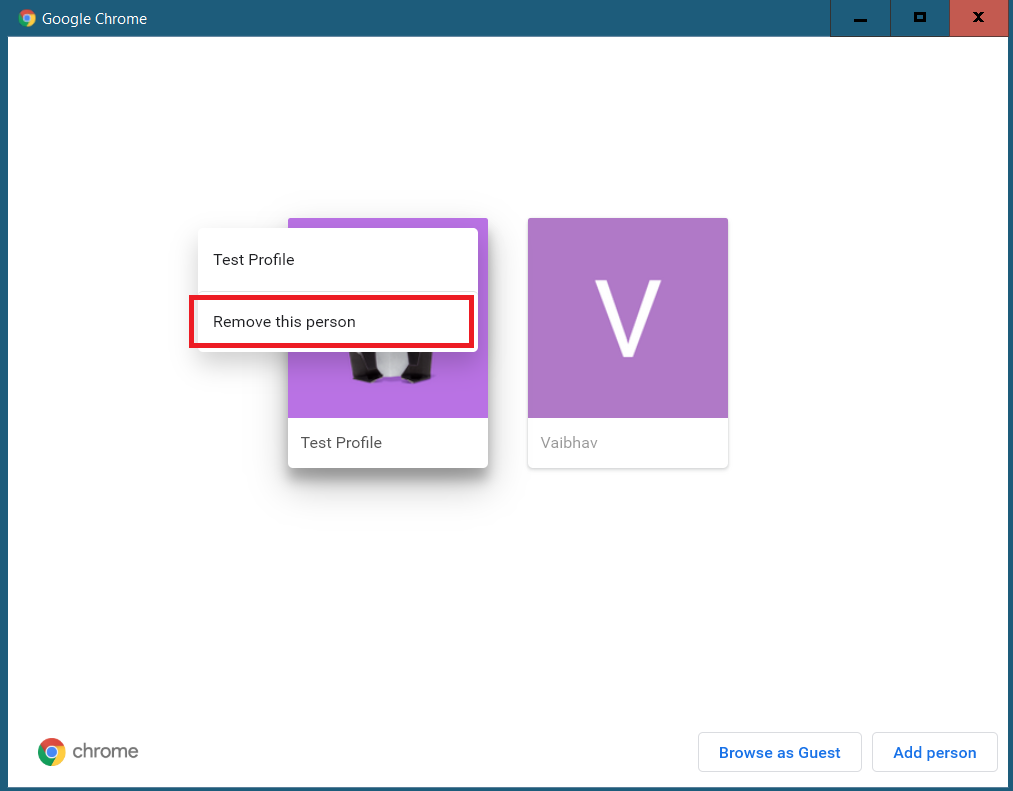This screenshot has width=1013, height=791.
Task: Maximize the Google Chrome window
Action: (919, 18)
